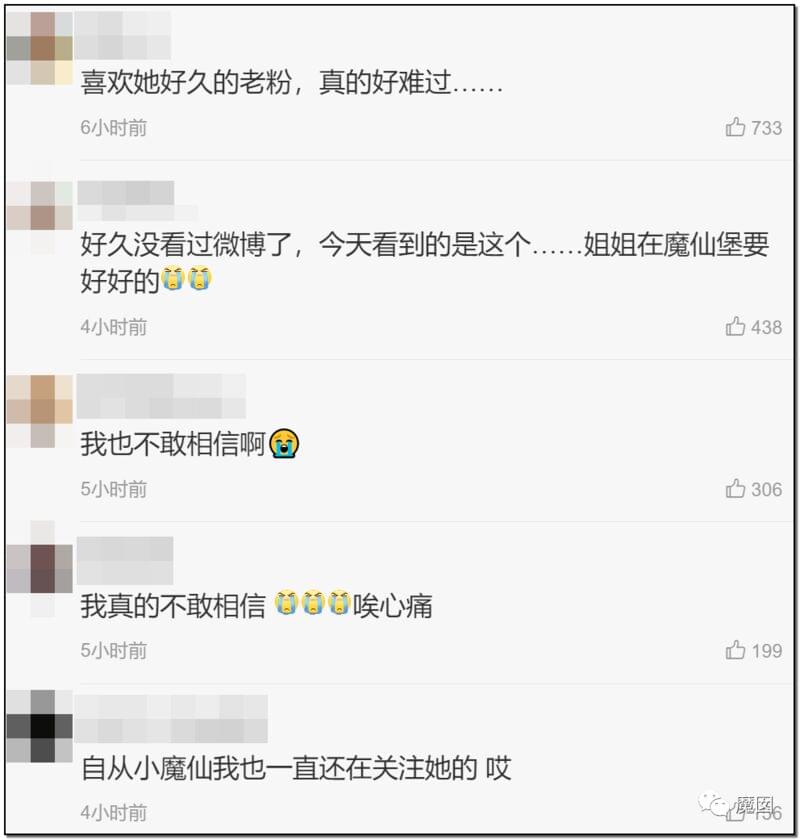Image resolution: width=800 pixels, height=840 pixels.
Task: Click the 6小时前 timestamp
Action: click(114, 128)
